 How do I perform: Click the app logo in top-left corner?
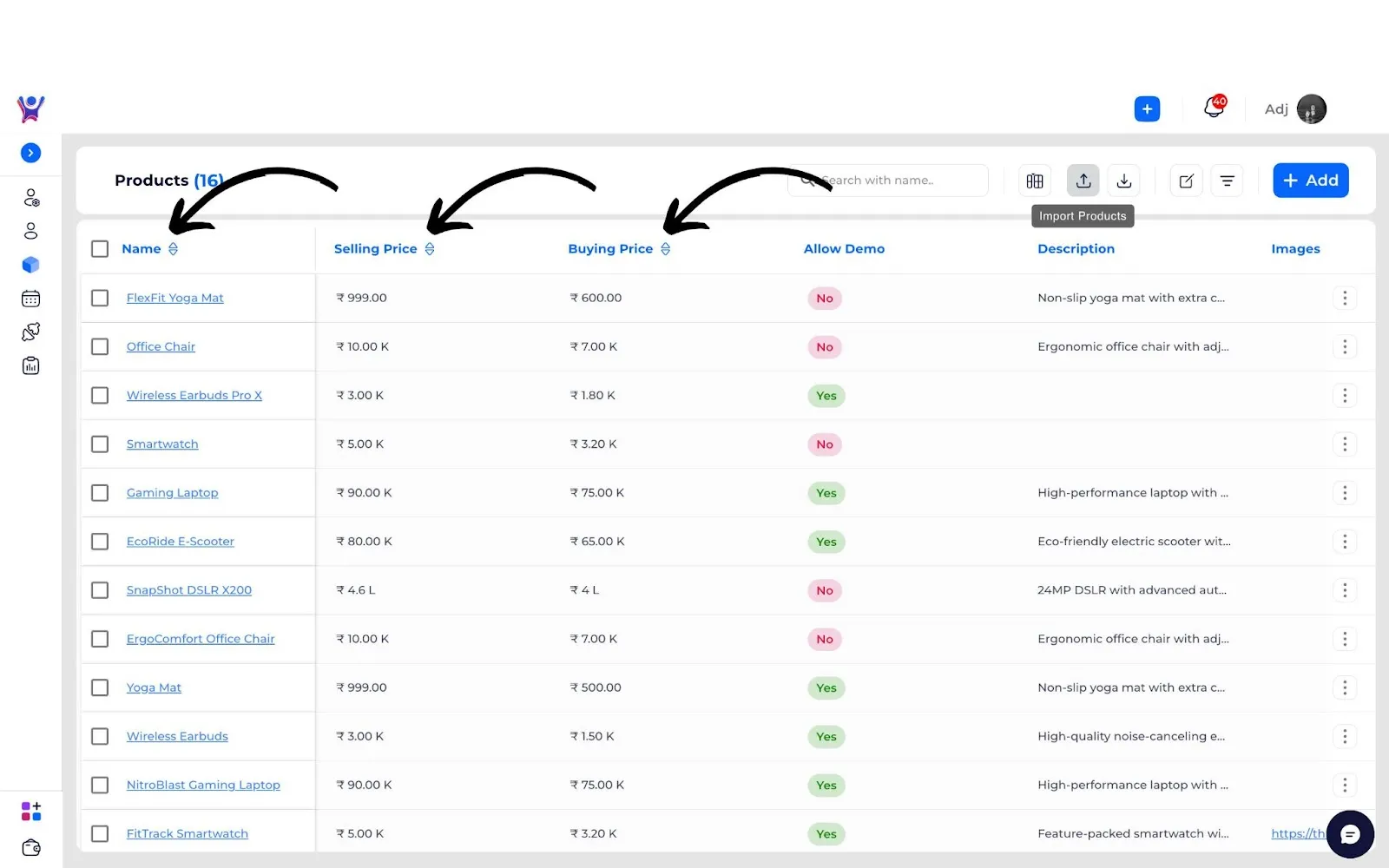tap(31, 108)
